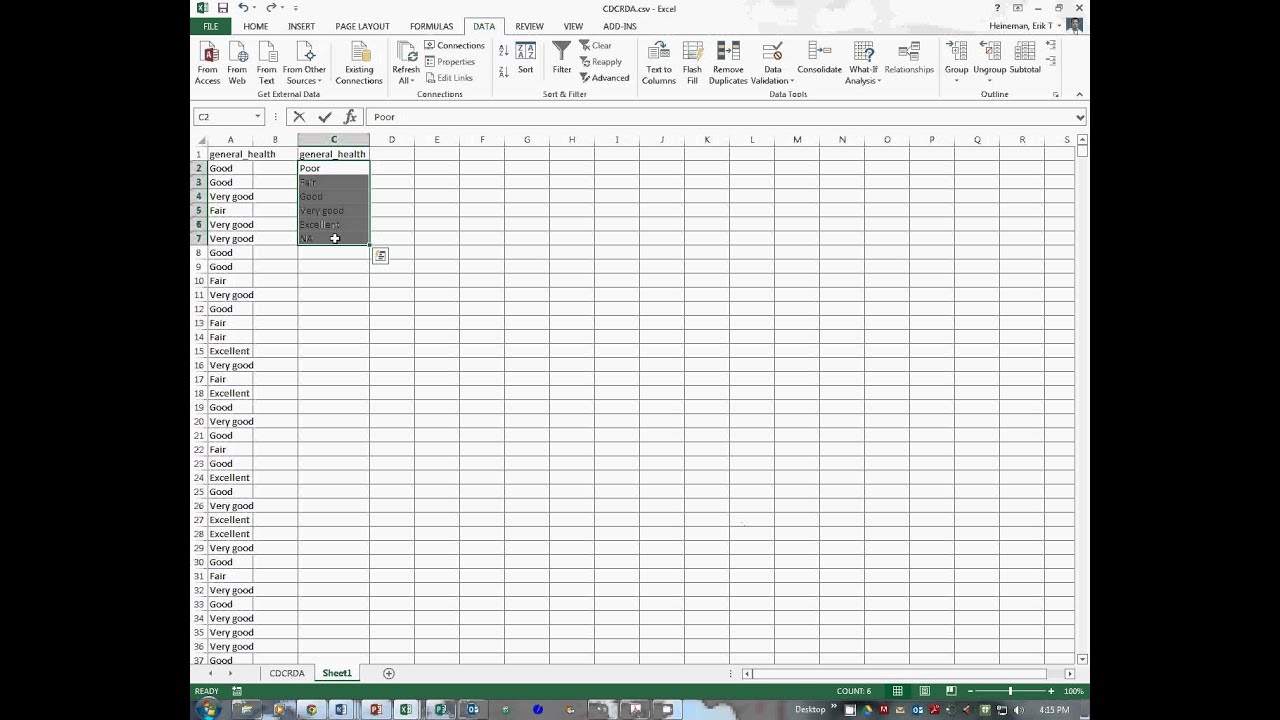Viewport: 1280px width, 720px height.
Task: Sort Z to A descending
Action: 504,71
